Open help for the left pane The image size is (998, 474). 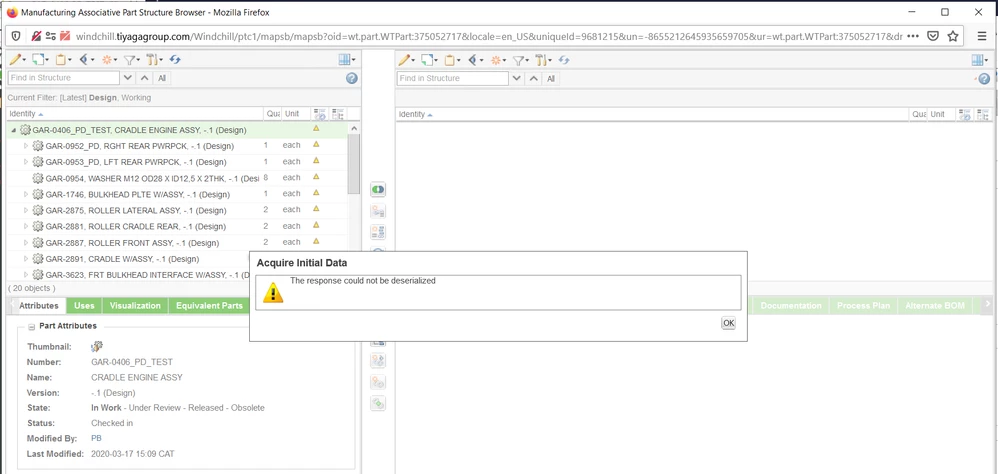[x=351, y=78]
